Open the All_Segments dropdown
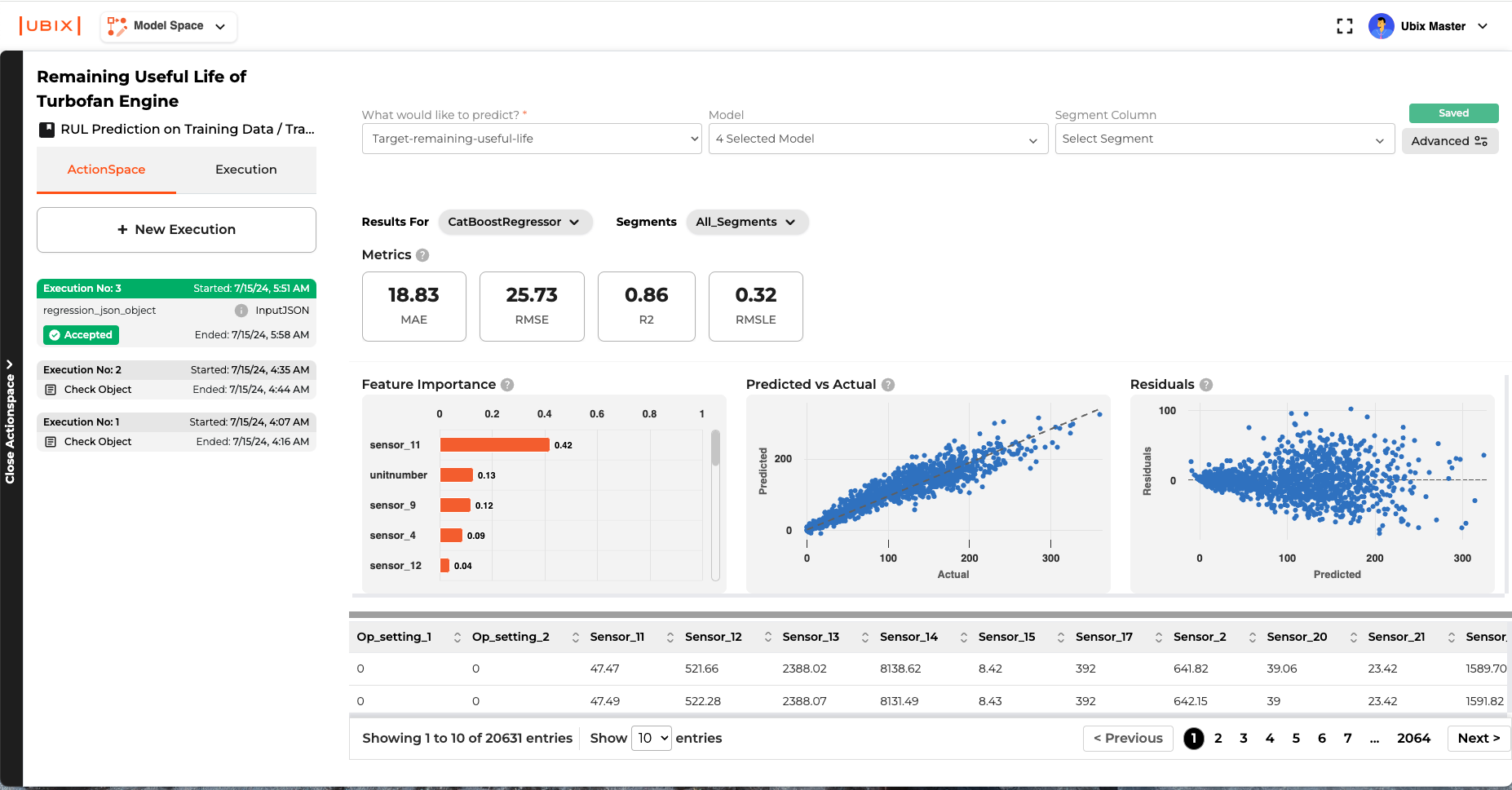The height and width of the screenshot is (790, 1512). tap(746, 222)
